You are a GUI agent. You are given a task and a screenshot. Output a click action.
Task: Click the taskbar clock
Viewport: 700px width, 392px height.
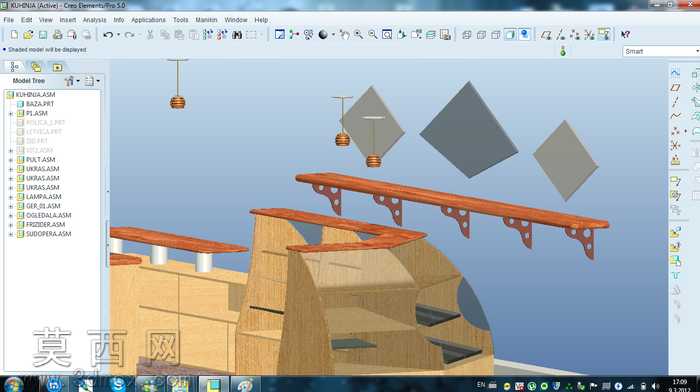(x=679, y=385)
